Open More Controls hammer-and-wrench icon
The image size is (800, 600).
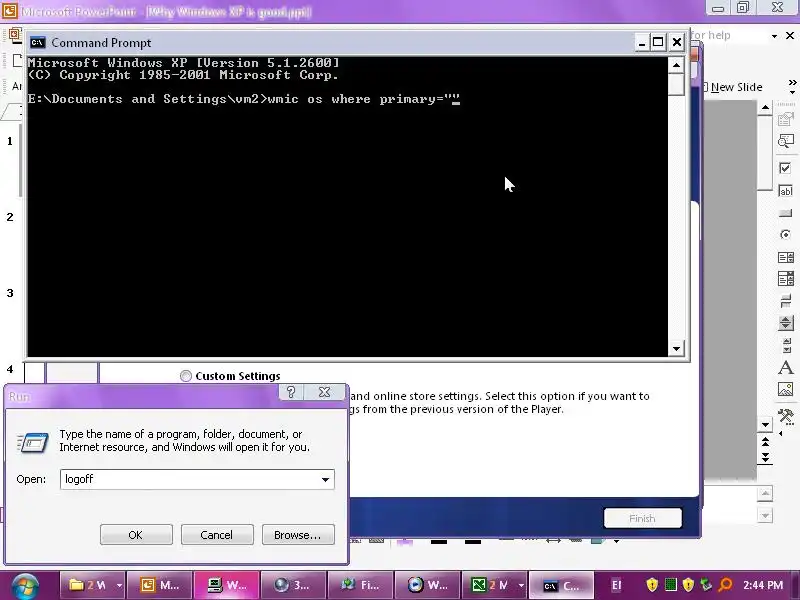pos(785,416)
